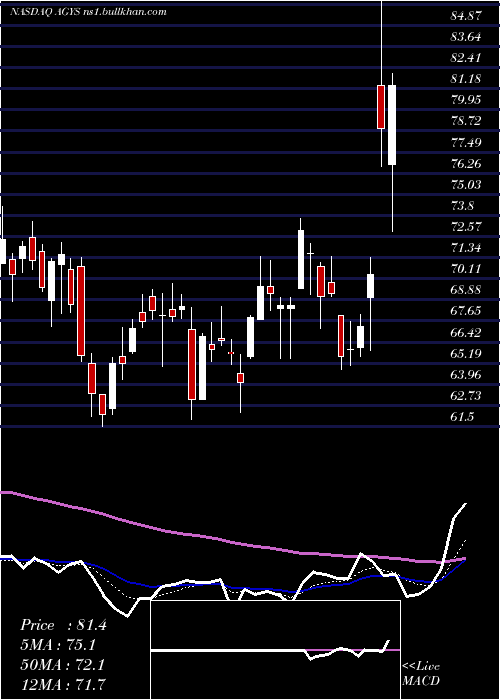Click the 75.03 price axis label
This screenshot has height=700, width=500.
pyautogui.click(x=466, y=184)
